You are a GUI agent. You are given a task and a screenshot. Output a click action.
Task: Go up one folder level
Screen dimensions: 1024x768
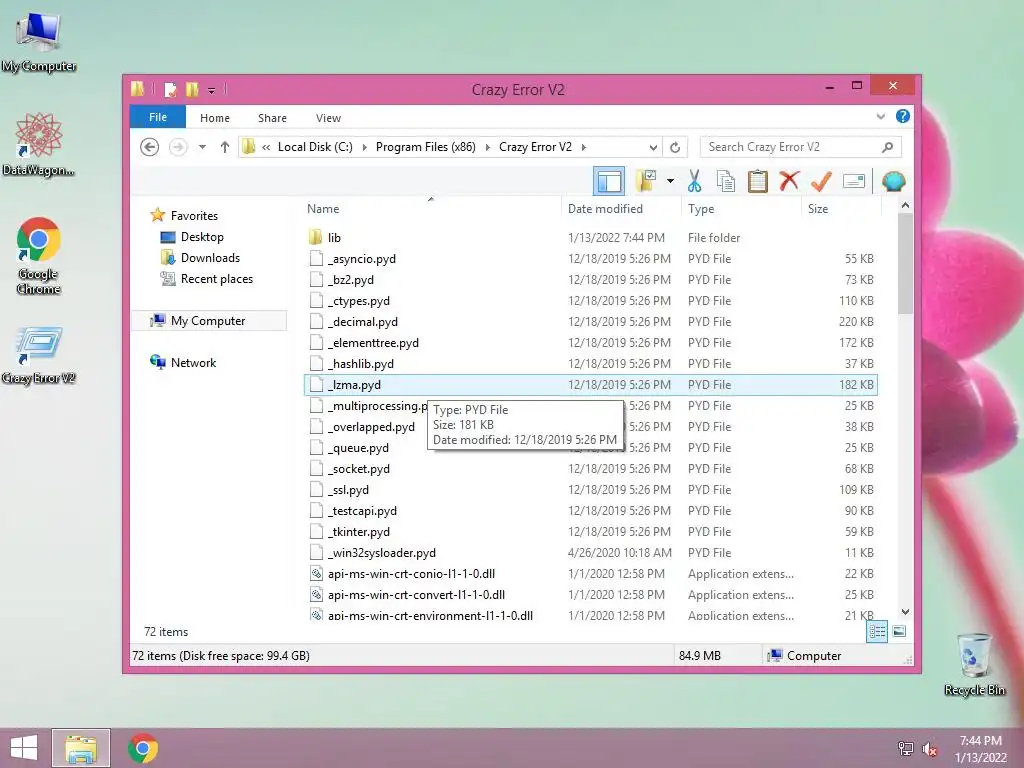pos(225,147)
